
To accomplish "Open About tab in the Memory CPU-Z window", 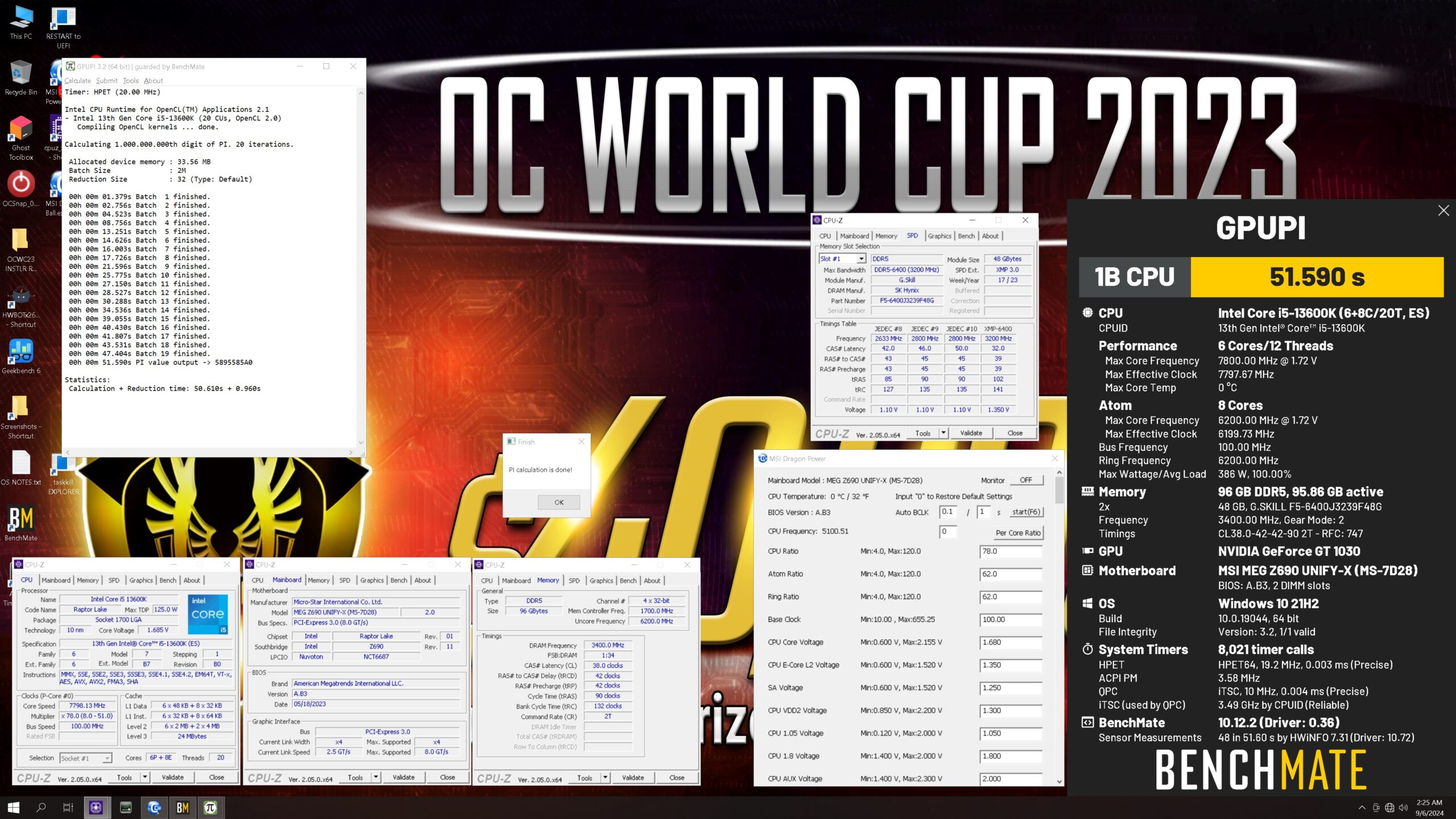I will click(652, 581).
